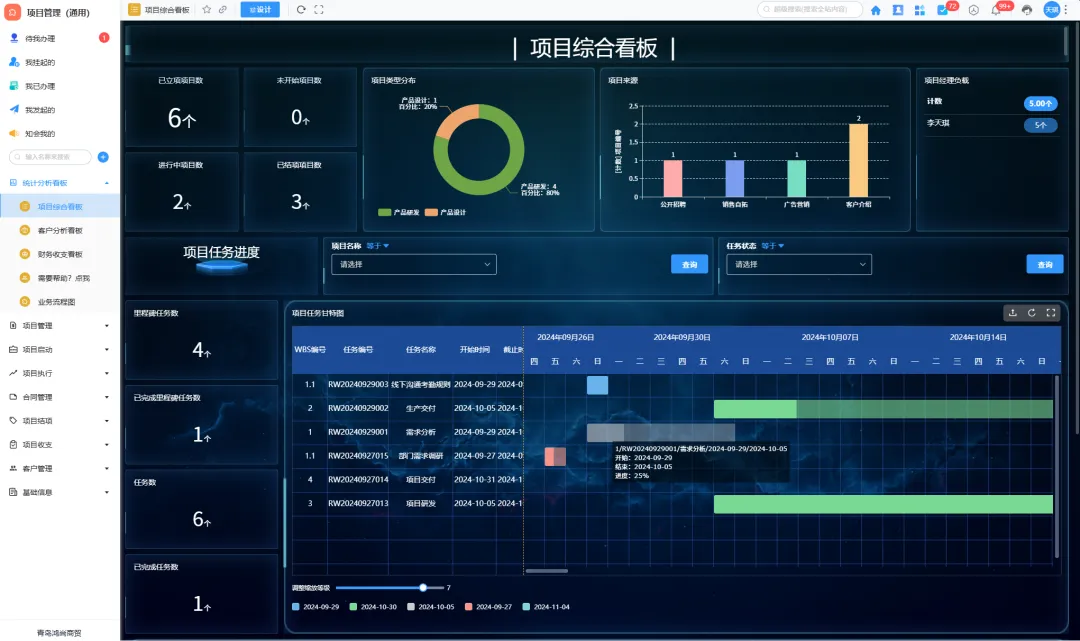Click 查询 button next to 任务状态 filter
Viewport: 1080px width, 641px height.
(1044, 265)
